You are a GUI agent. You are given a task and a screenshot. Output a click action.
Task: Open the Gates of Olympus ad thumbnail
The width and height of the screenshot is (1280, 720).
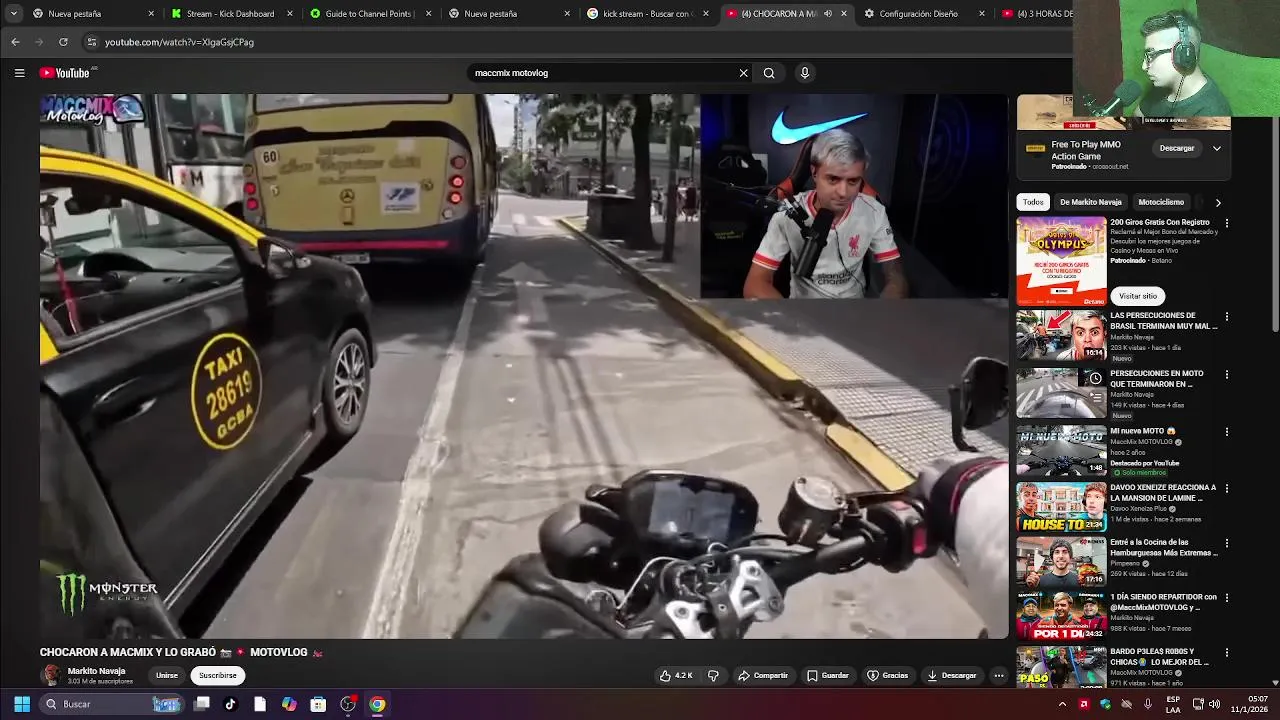(1061, 261)
